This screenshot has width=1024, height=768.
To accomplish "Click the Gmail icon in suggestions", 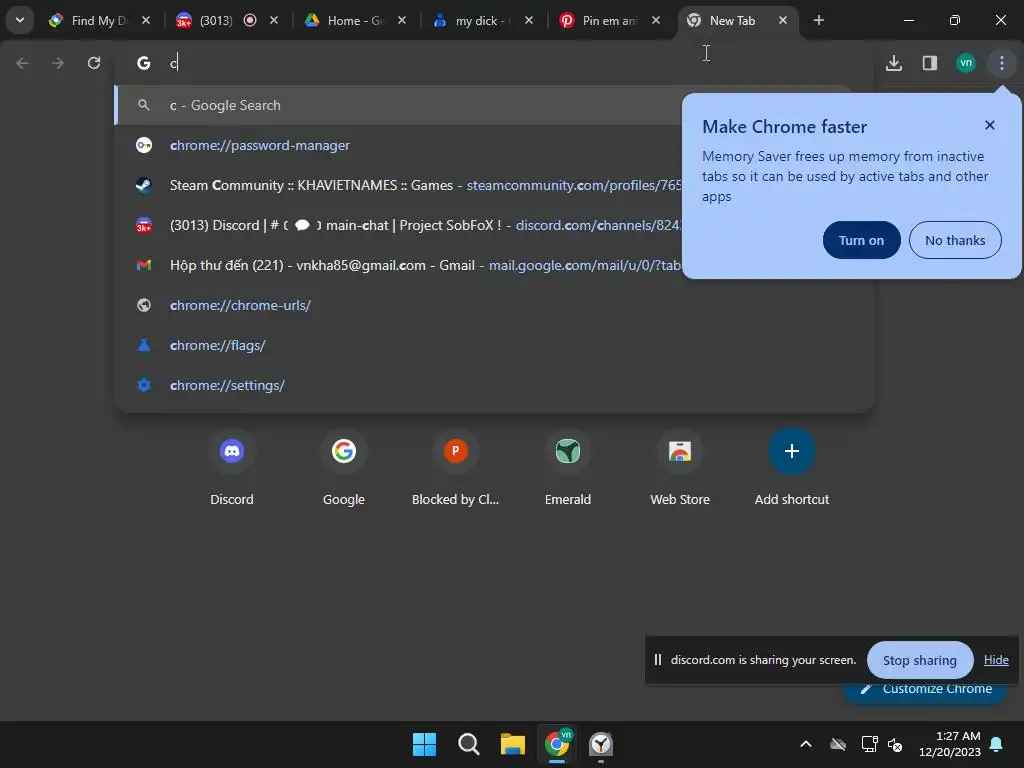I will [144, 265].
